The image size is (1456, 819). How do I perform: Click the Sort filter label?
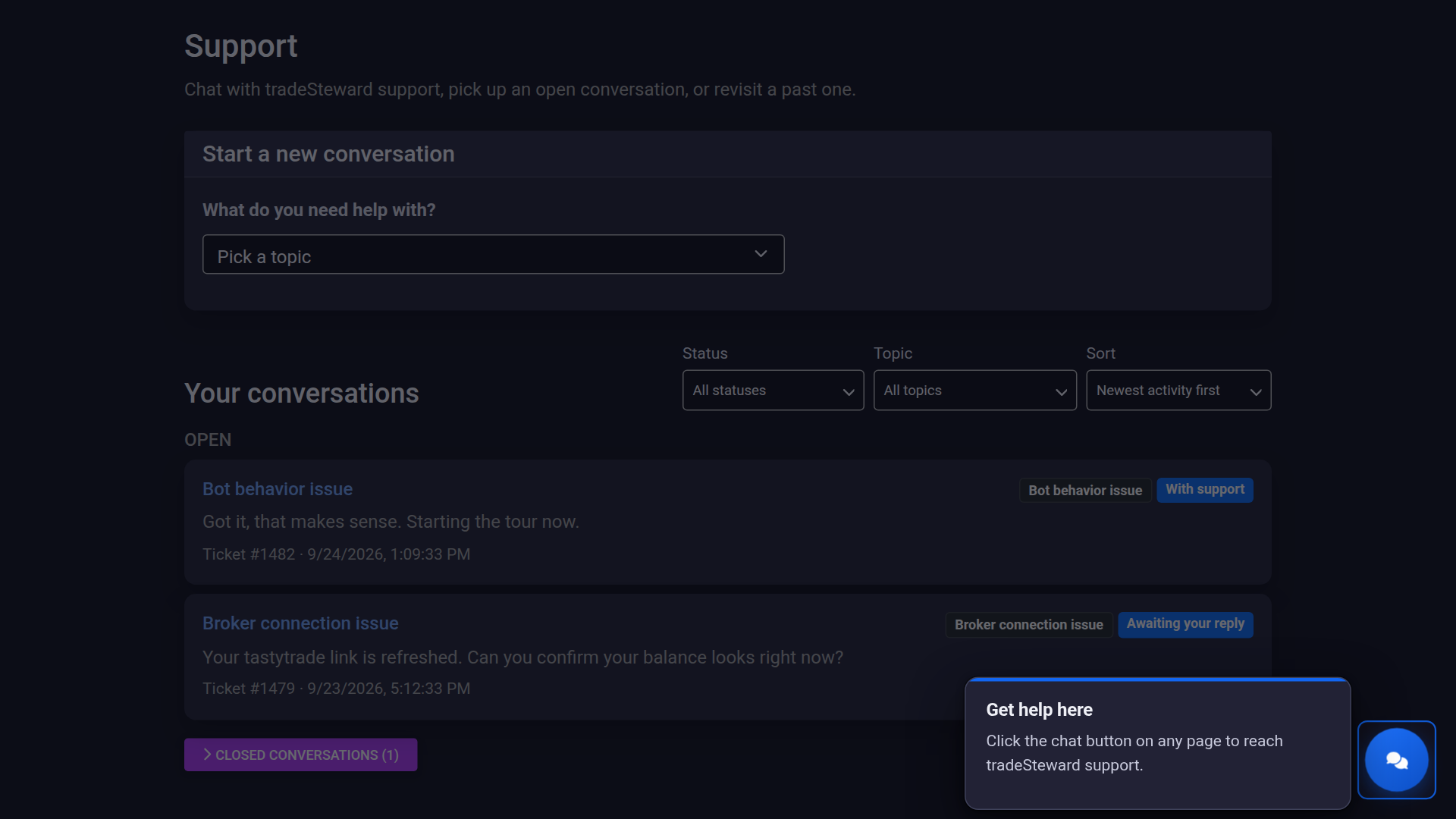pos(1100,353)
